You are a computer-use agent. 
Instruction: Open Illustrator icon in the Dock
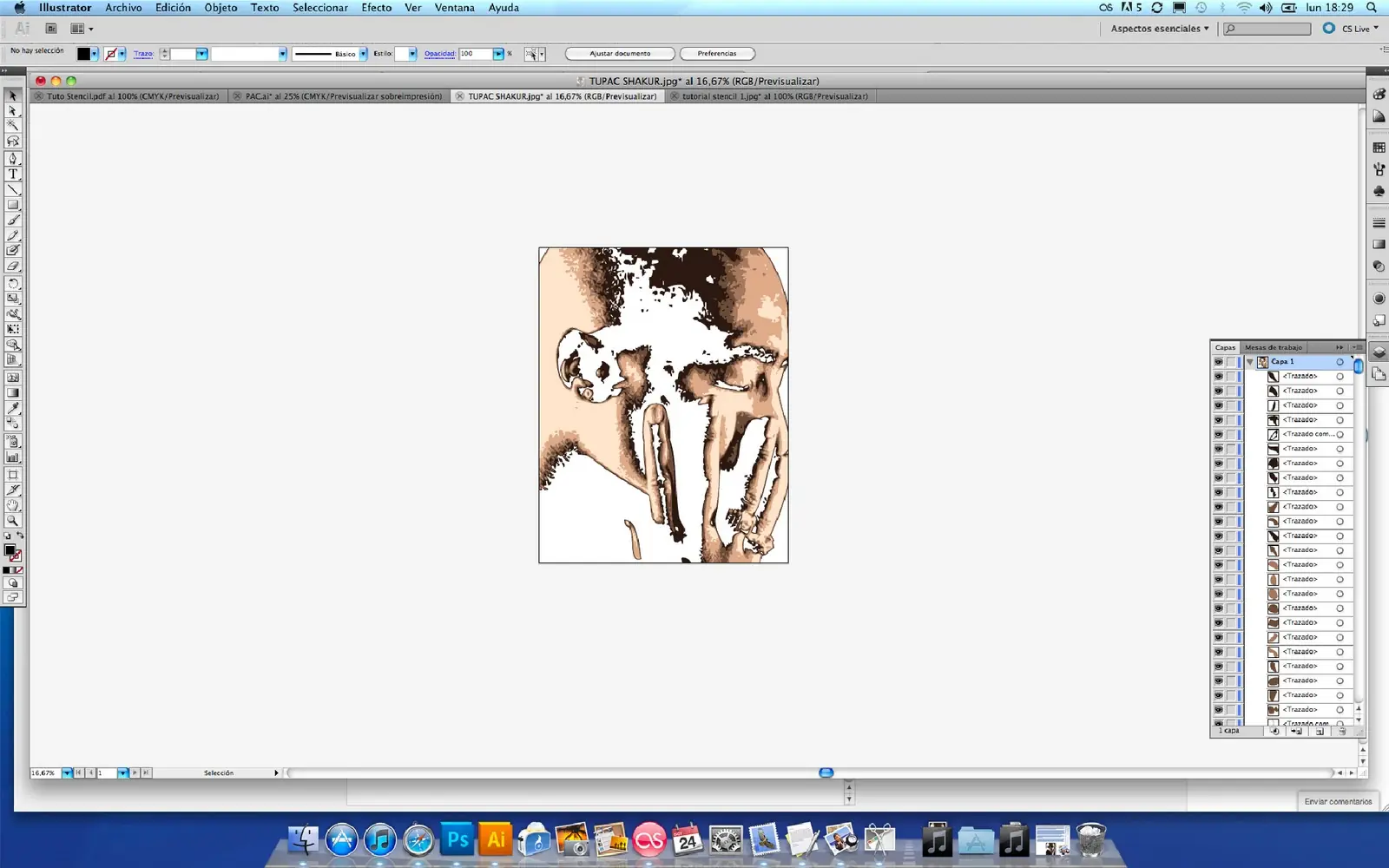click(496, 839)
